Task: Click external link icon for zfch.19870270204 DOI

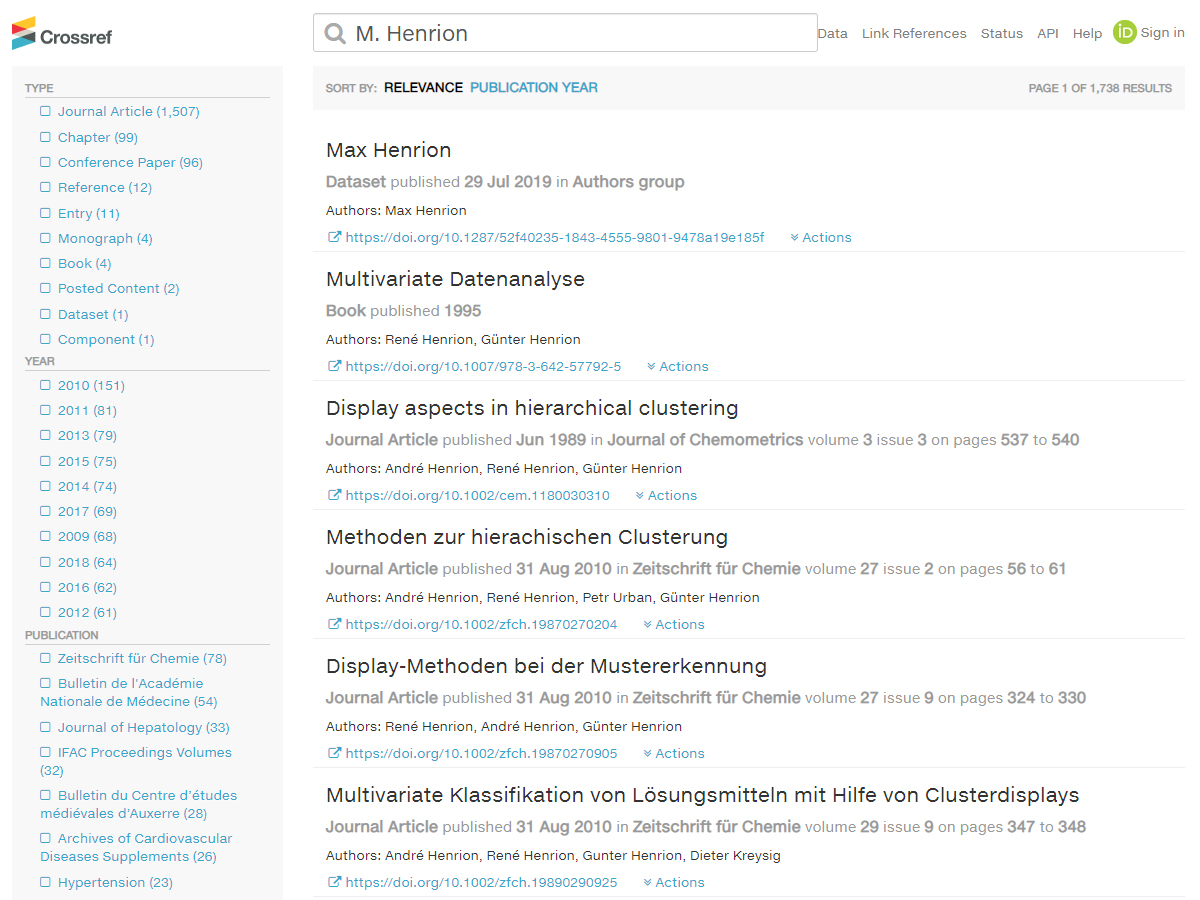Action: click(334, 625)
